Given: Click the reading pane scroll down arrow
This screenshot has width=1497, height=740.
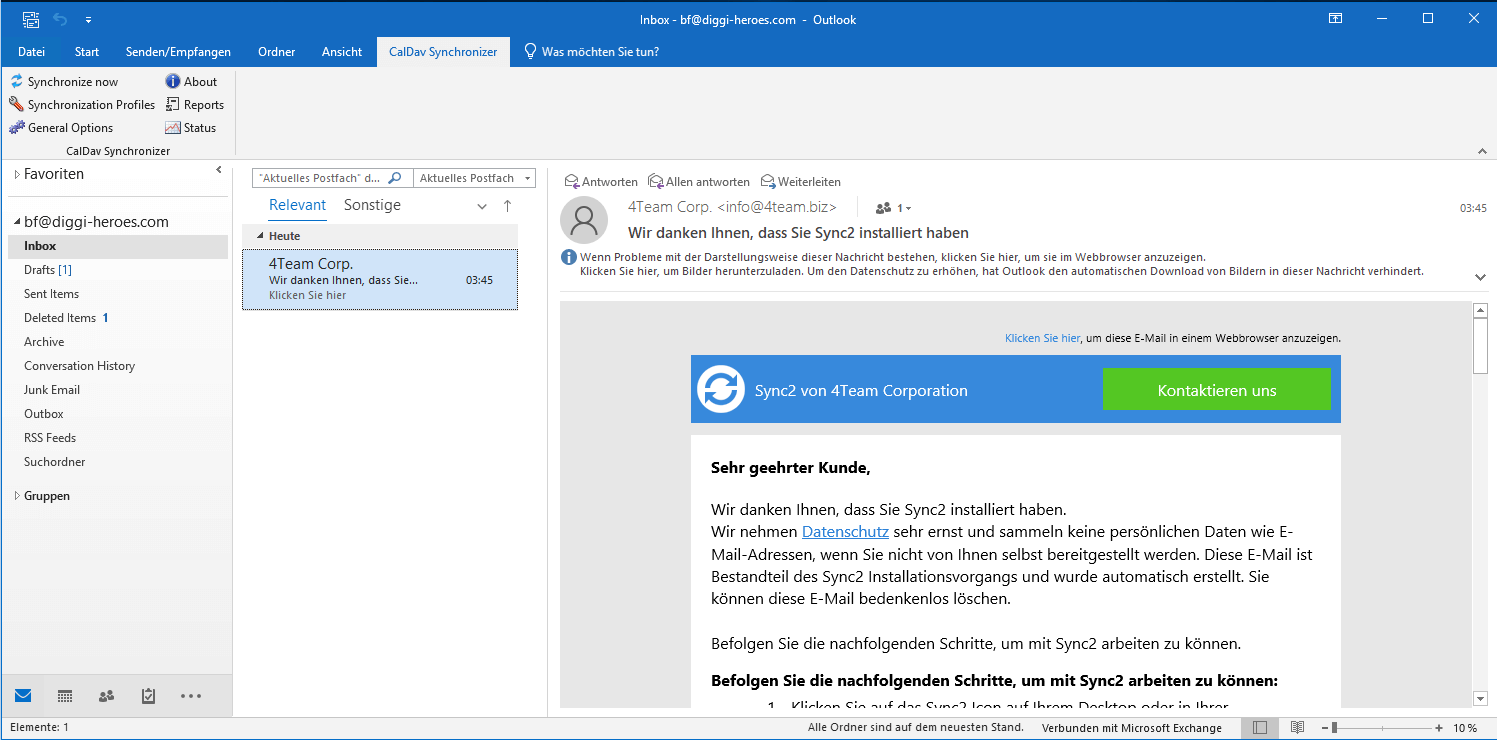Looking at the screenshot, I should click(1480, 698).
